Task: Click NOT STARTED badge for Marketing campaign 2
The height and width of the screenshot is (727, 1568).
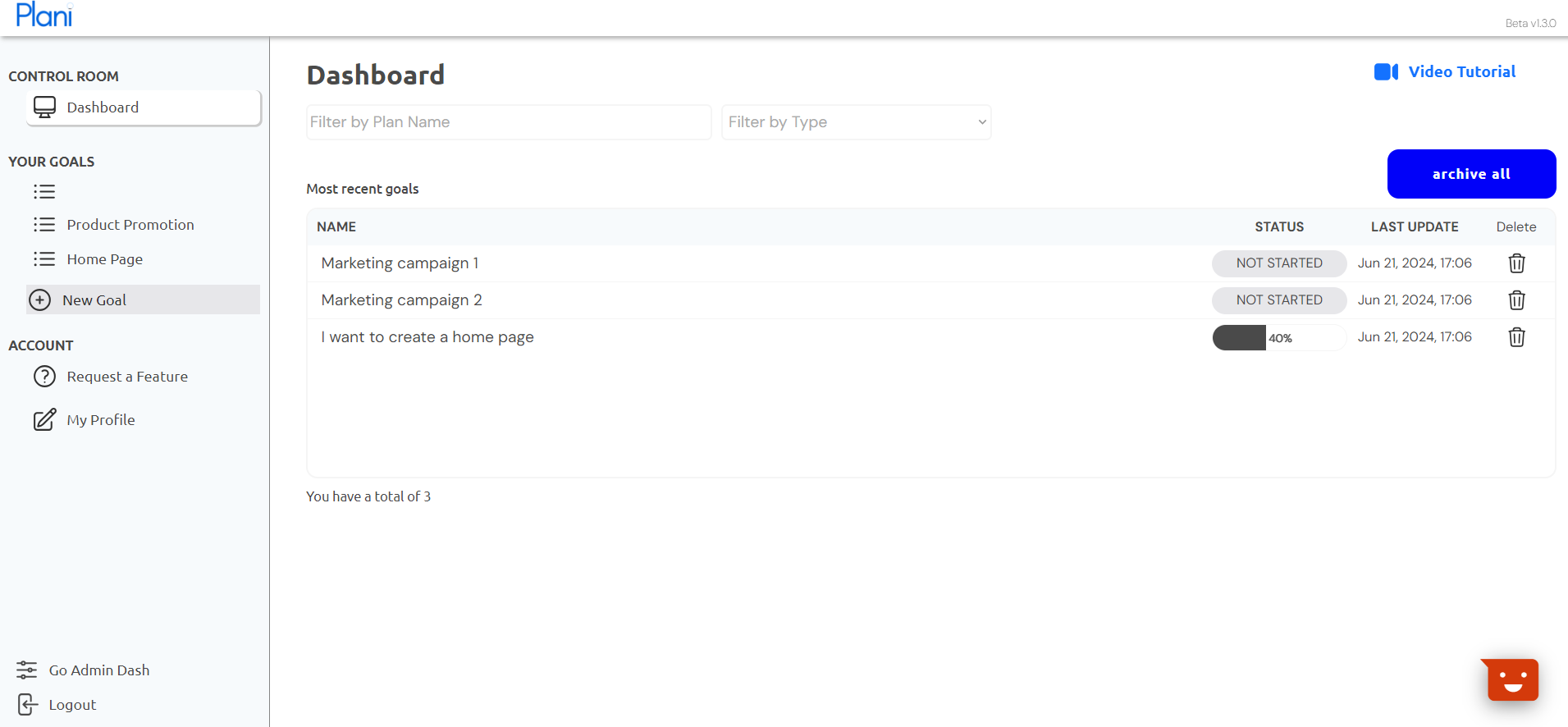Action: (x=1279, y=300)
